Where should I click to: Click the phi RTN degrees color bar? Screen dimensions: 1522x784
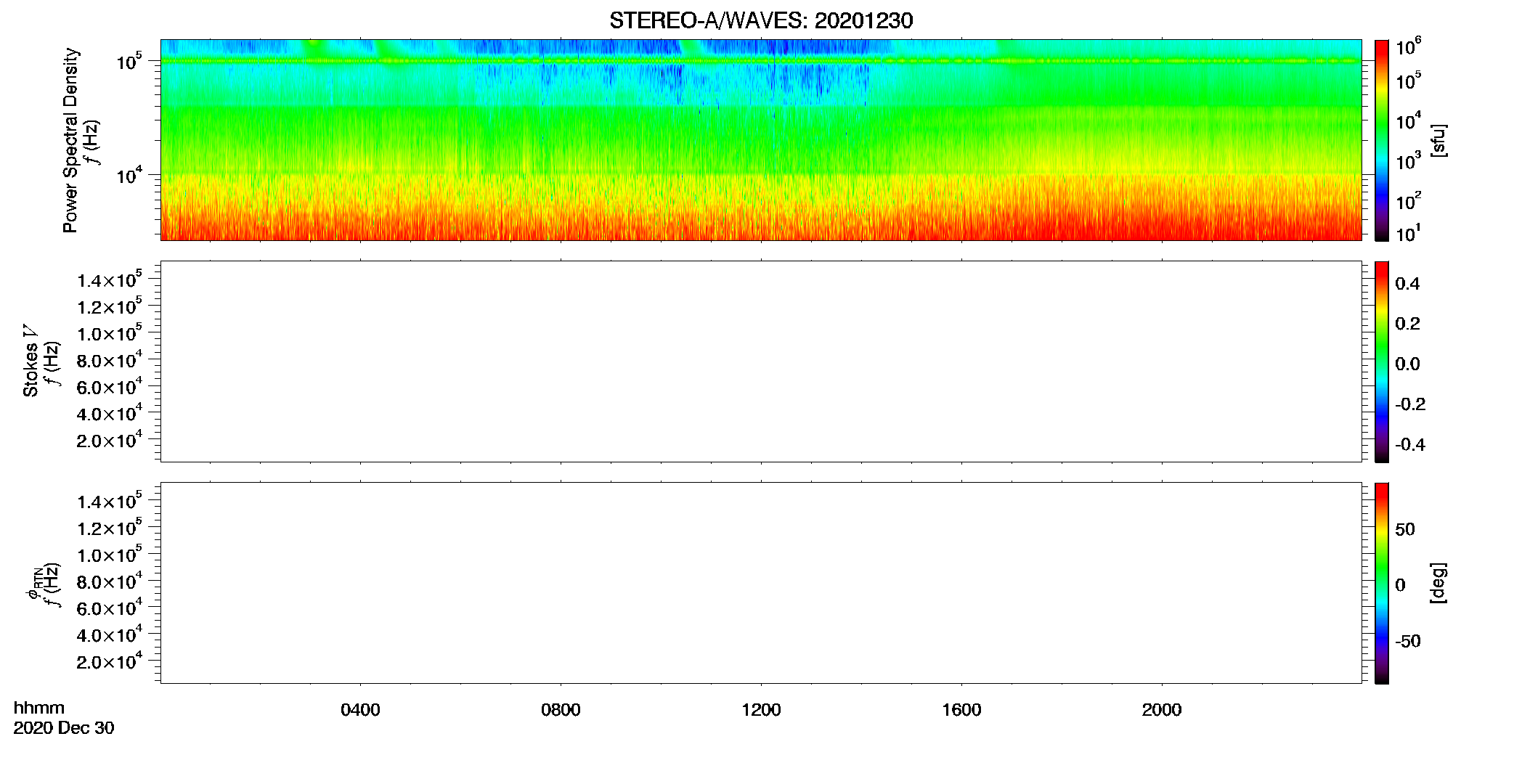1382,583
